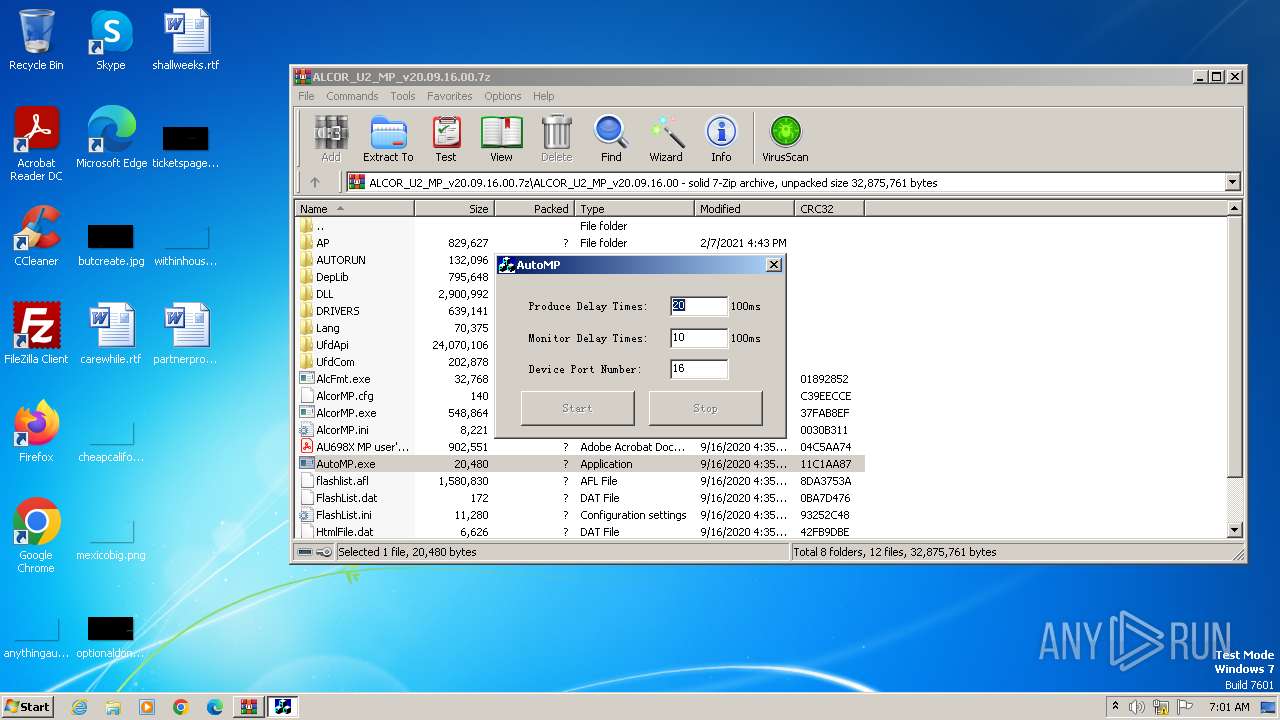The height and width of the screenshot is (720, 1280).
Task: Select the DRIVERS folder in list
Action: pos(338,311)
